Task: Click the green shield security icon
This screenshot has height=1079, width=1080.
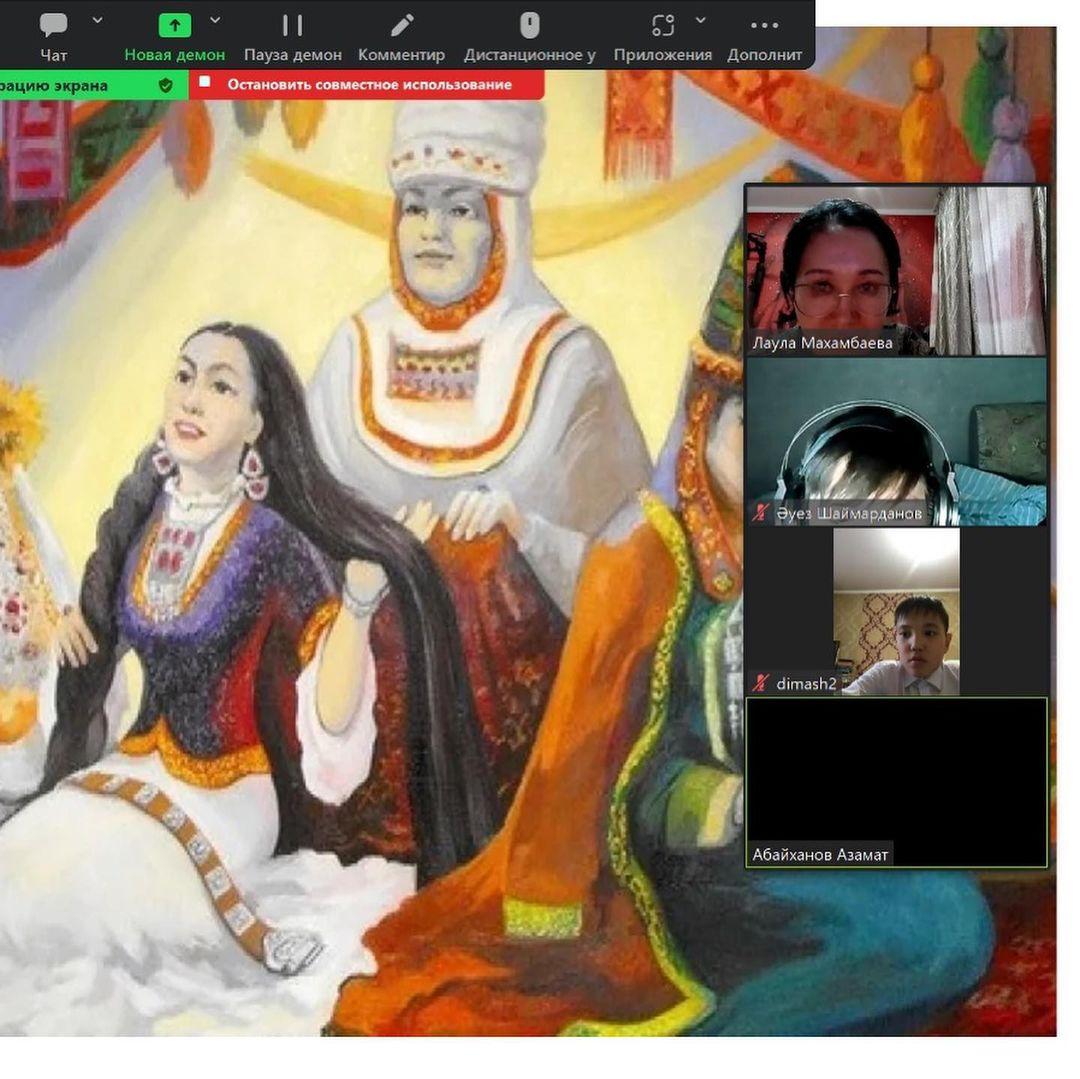Action: tap(165, 85)
